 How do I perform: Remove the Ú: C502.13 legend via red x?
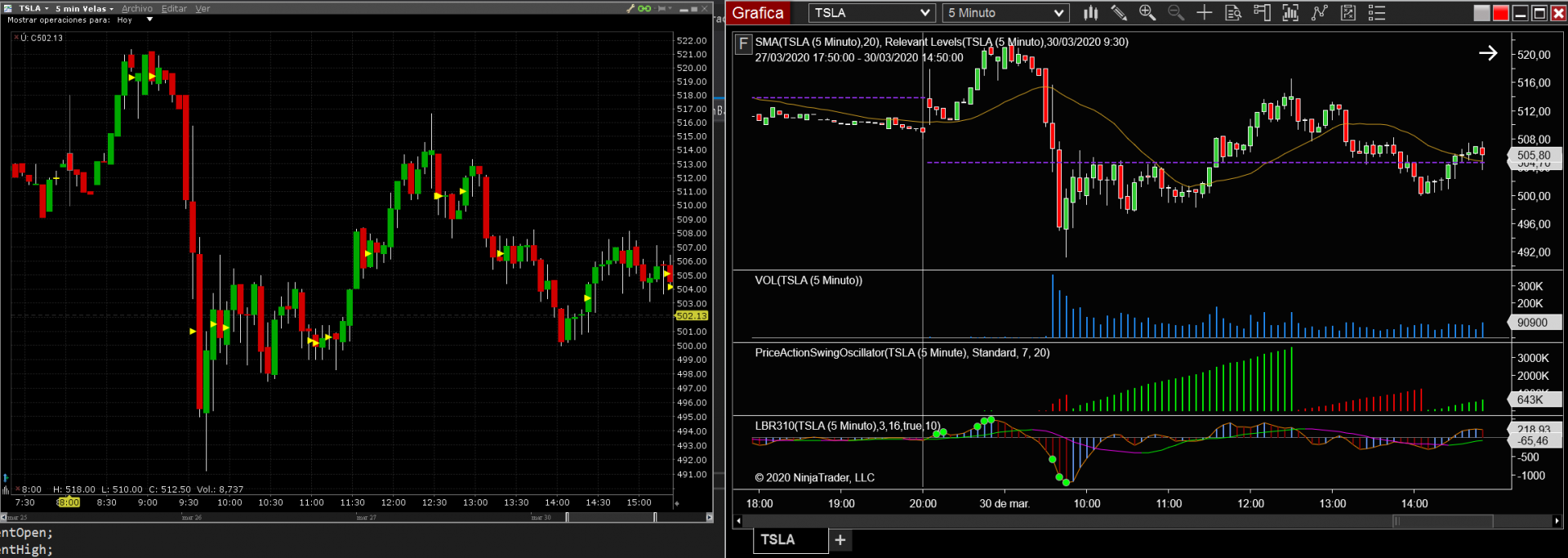click(x=16, y=38)
